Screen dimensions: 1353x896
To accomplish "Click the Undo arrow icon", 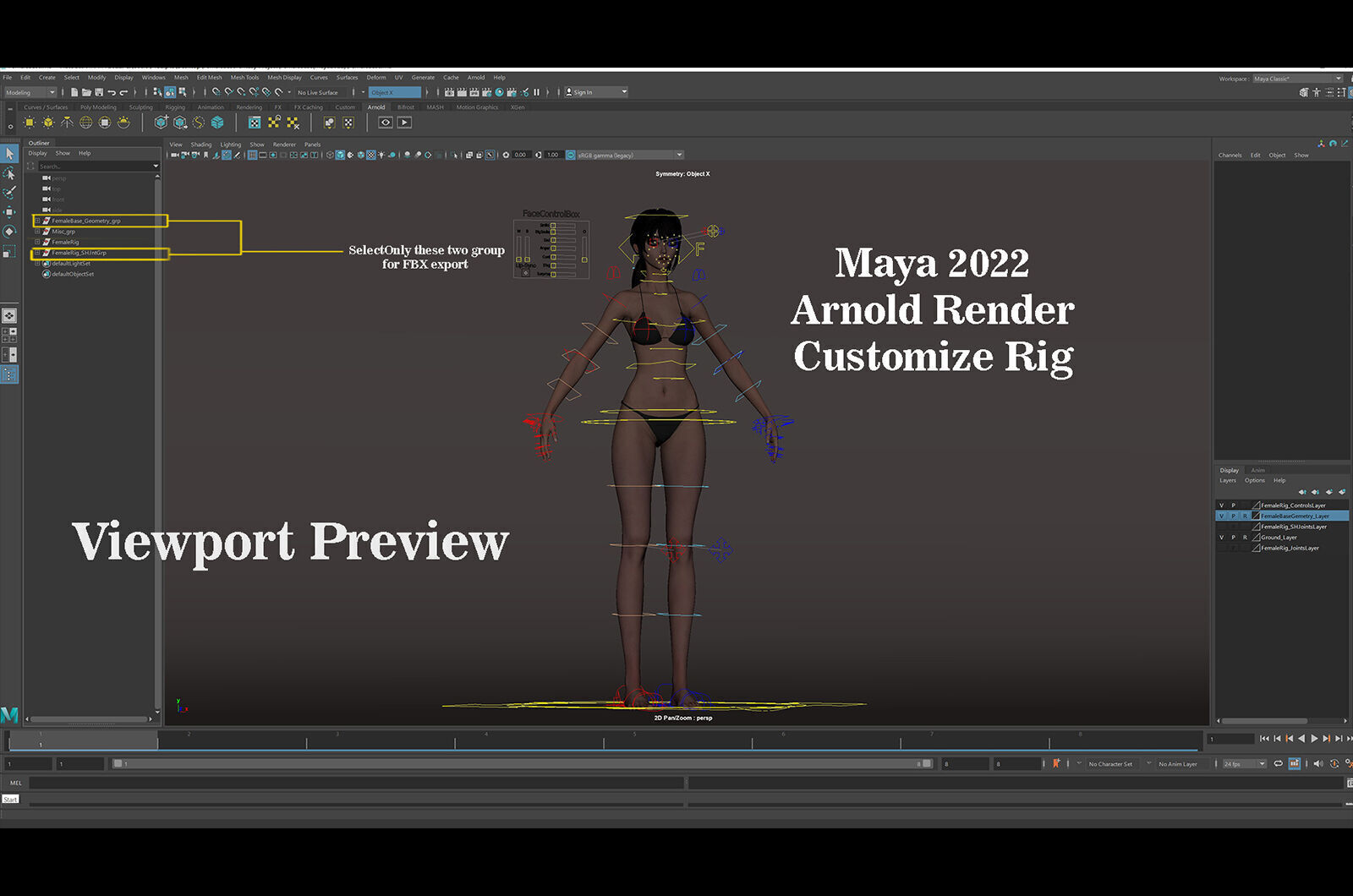I will point(111,92).
